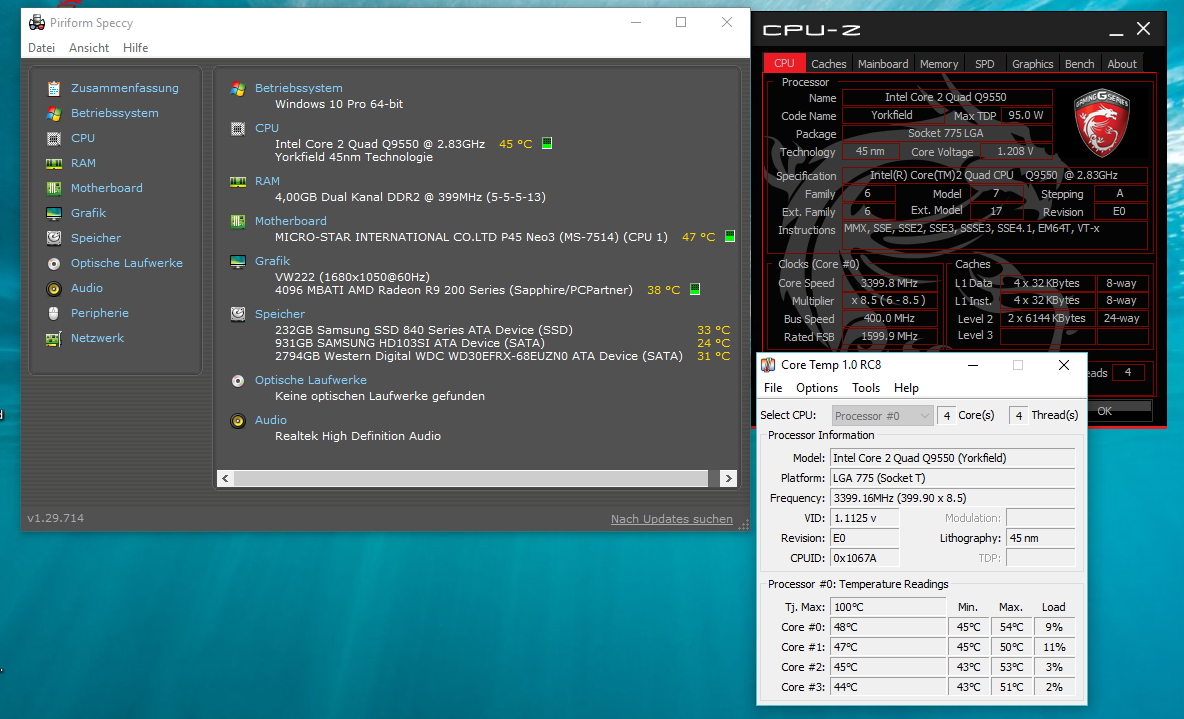1184x719 pixels.
Task: Click the Realtek High Definition Audio entry
Action: click(358, 436)
